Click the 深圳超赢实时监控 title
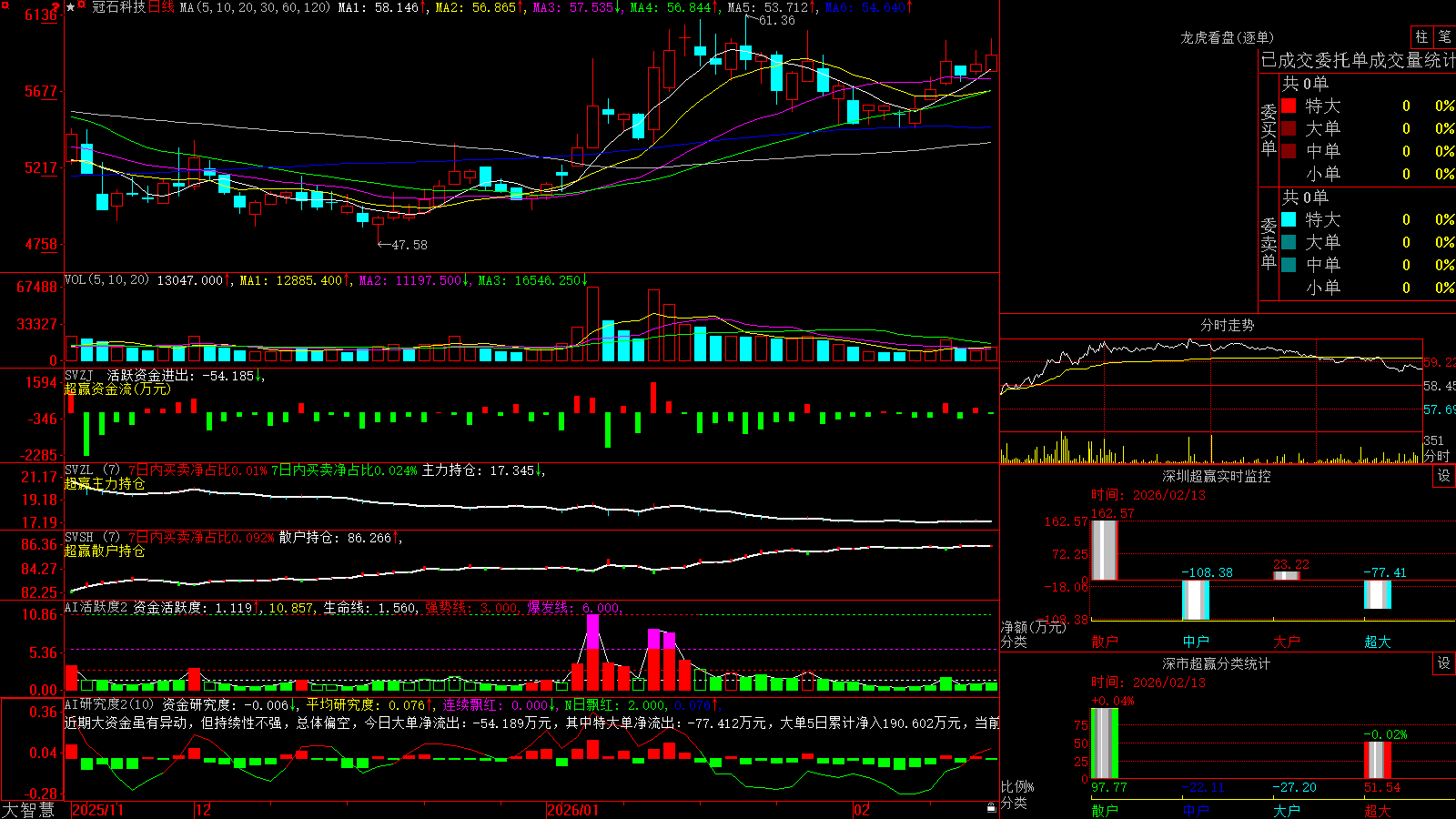Viewport: 1456px width, 819px height. coord(1216,476)
